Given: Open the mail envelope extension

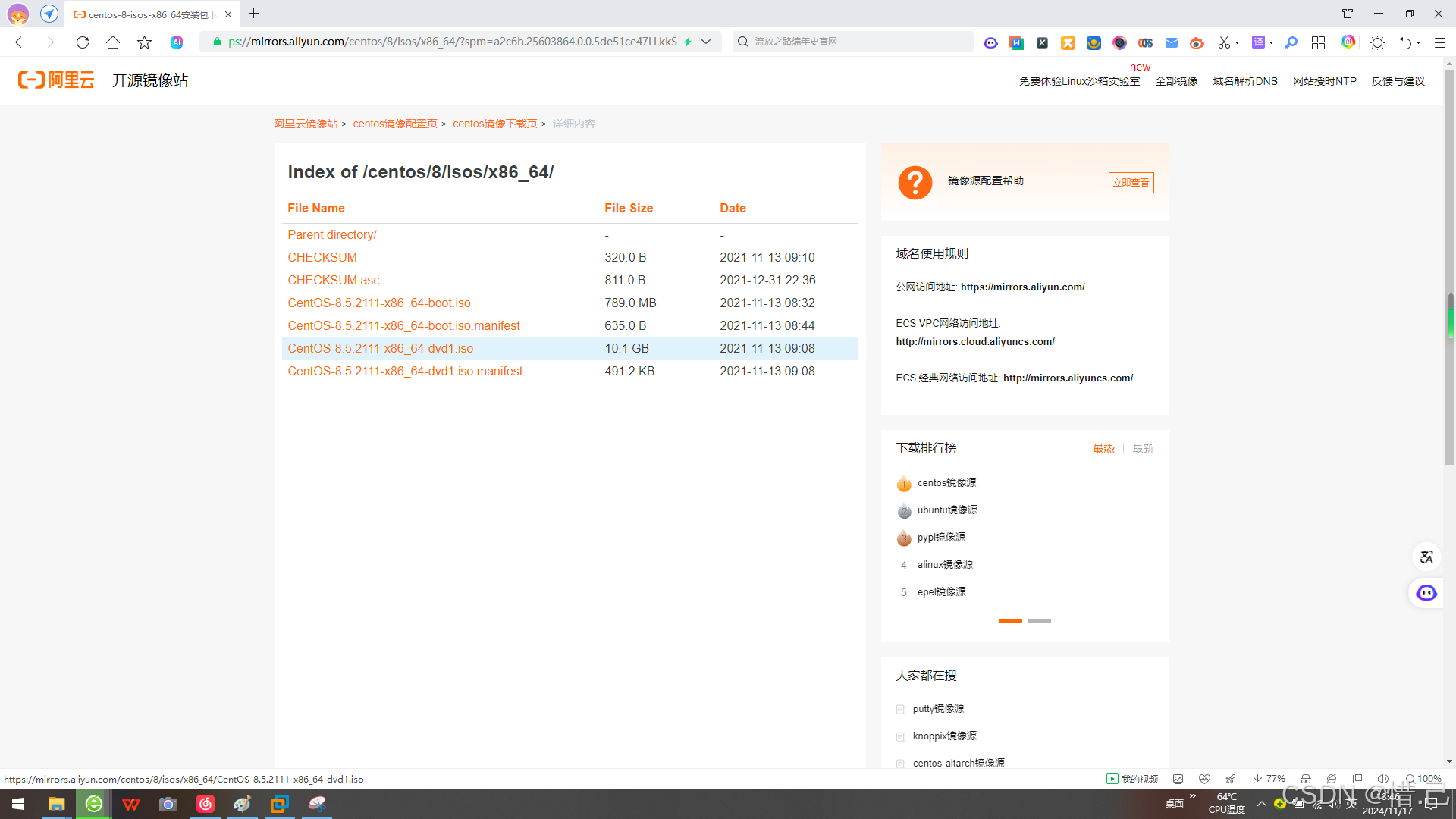Looking at the screenshot, I should coord(1172,42).
